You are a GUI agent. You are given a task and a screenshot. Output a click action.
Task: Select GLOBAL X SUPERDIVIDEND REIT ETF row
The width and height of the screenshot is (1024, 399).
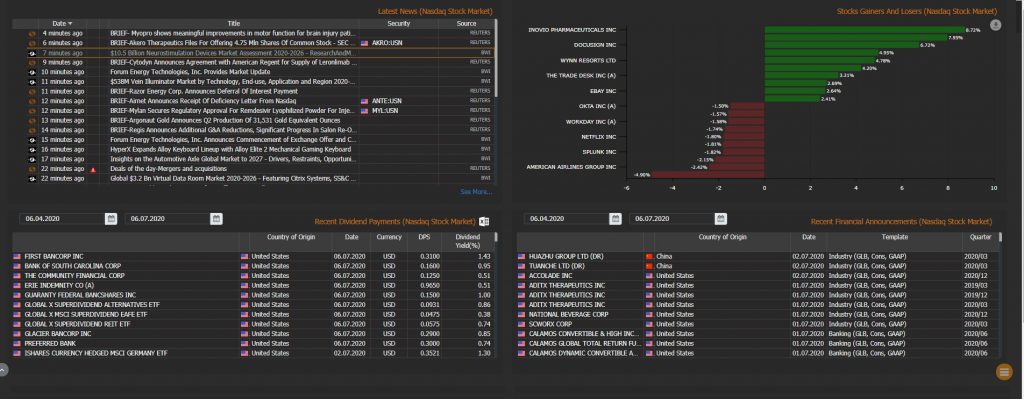(x=253, y=324)
